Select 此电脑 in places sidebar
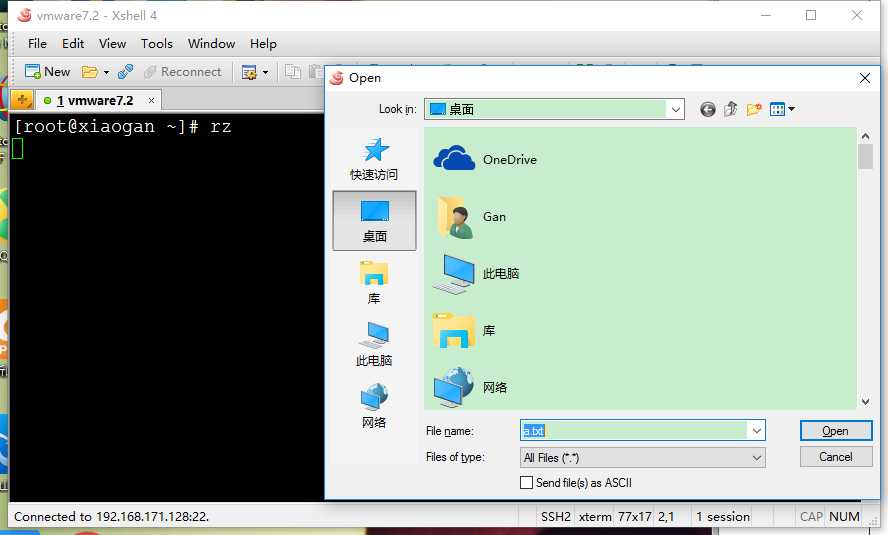The image size is (888, 535). coord(374,344)
